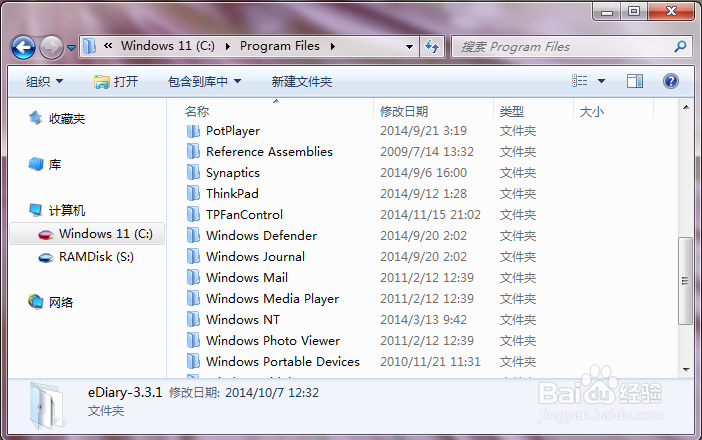Select 网络 in the navigation pane
702x440 pixels.
(x=61, y=303)
